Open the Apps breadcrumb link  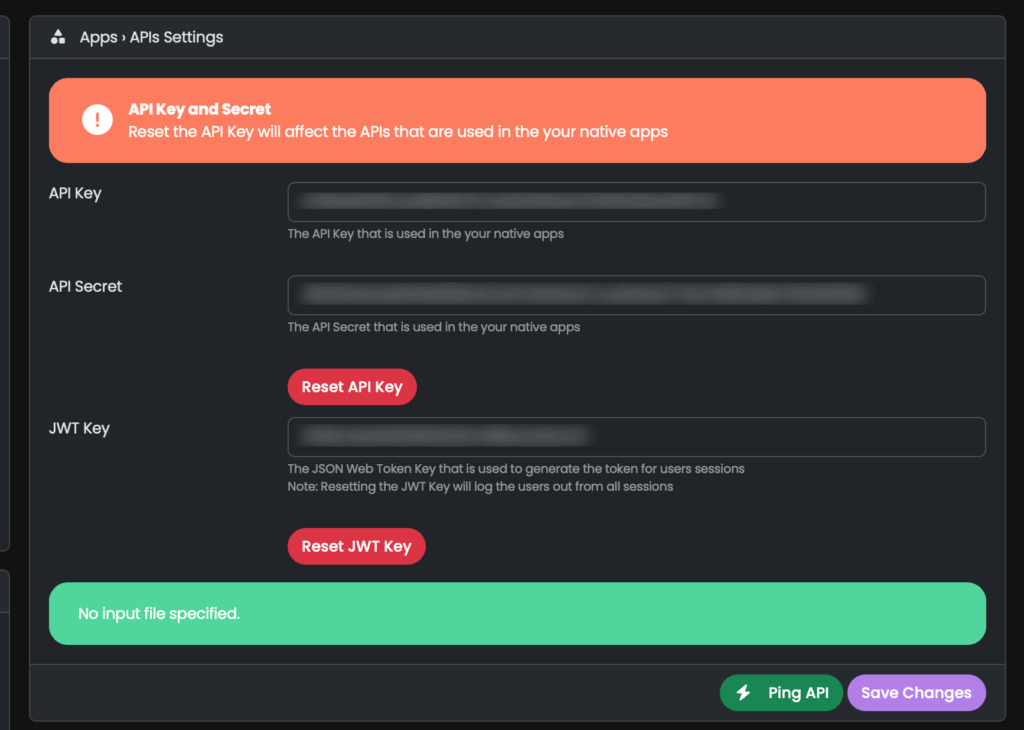[98, 37]
